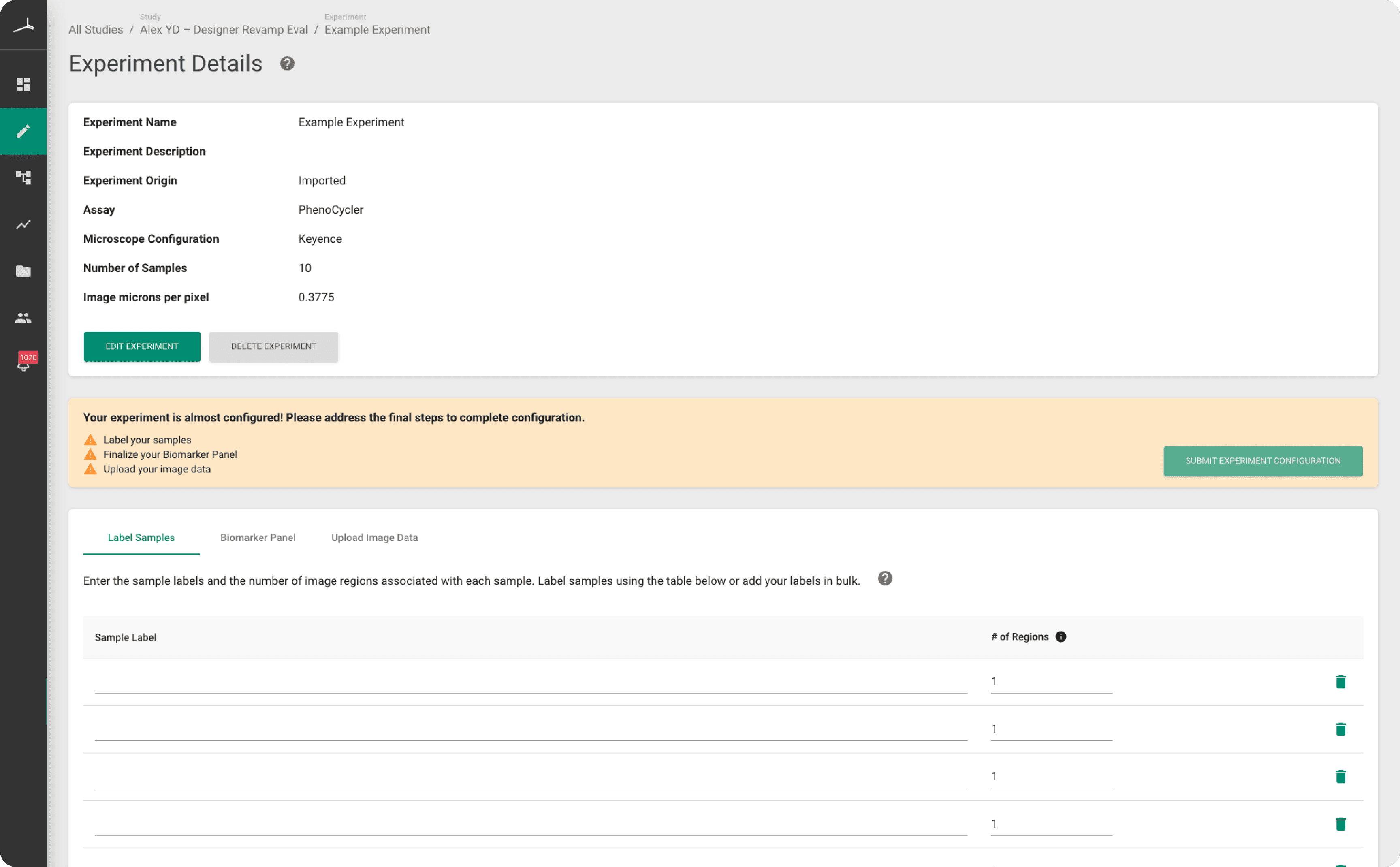Open the users group icon in sidebar

(23, 318)
